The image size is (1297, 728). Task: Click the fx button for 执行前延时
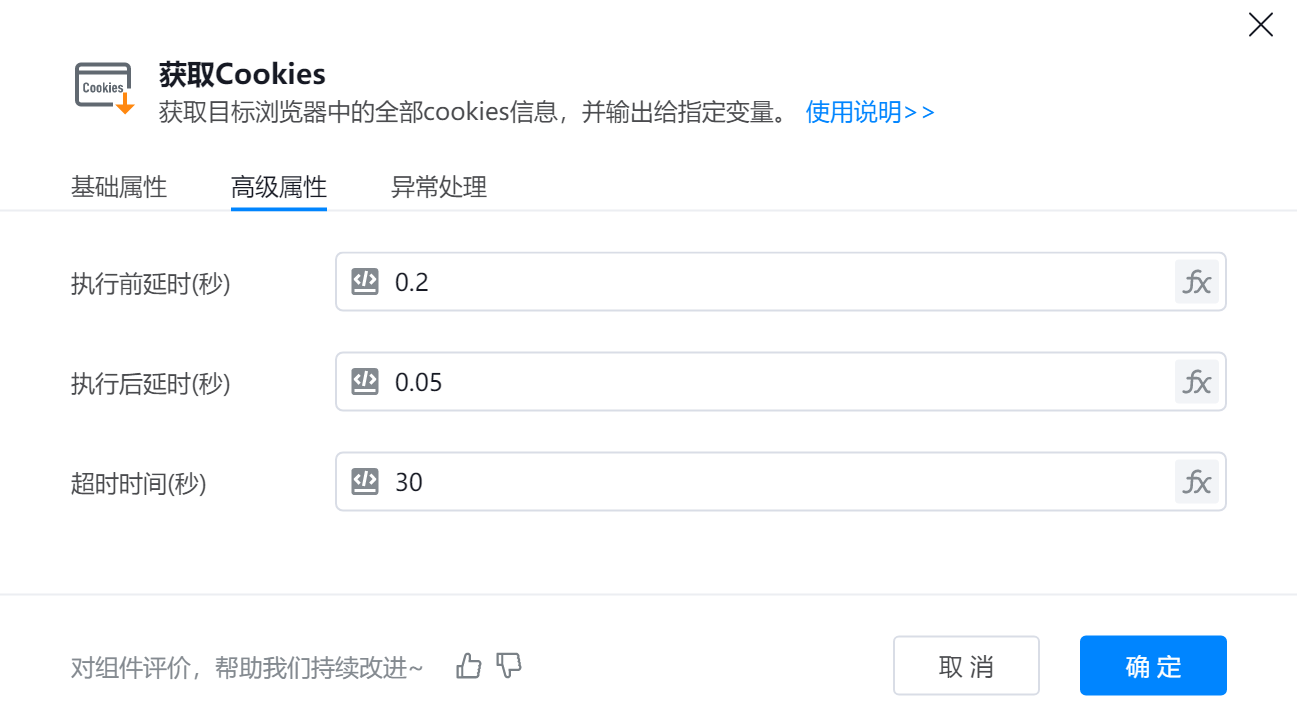click(x=1196, y=282)
